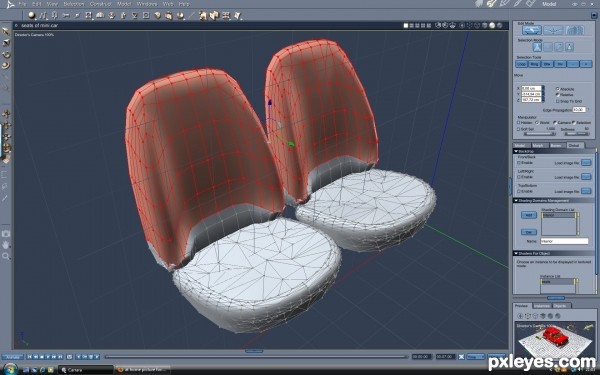600x375 pixels.
Task: Click the shading domain Name input field
Action: 564,241
